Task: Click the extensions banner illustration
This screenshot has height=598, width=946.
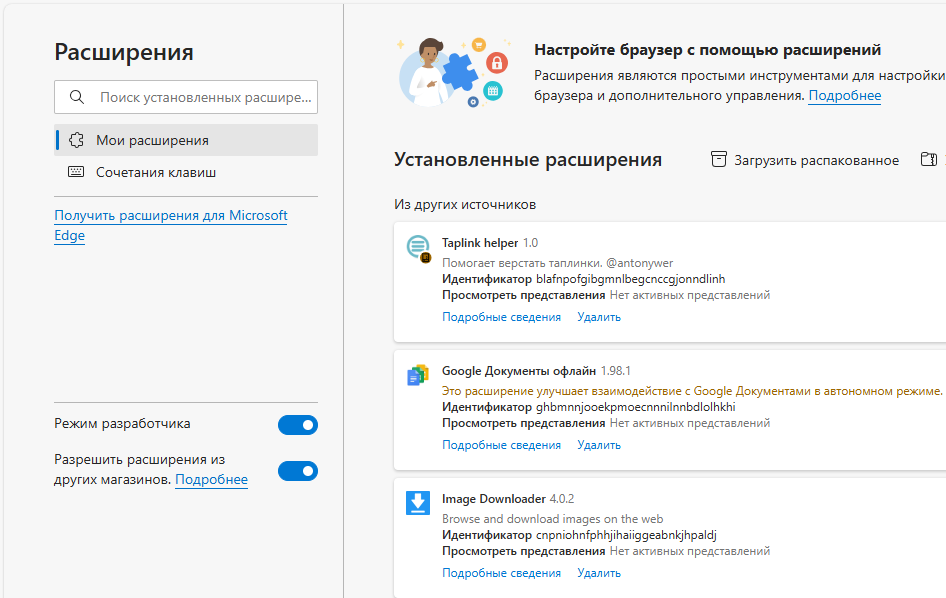Action: (454, 72)
